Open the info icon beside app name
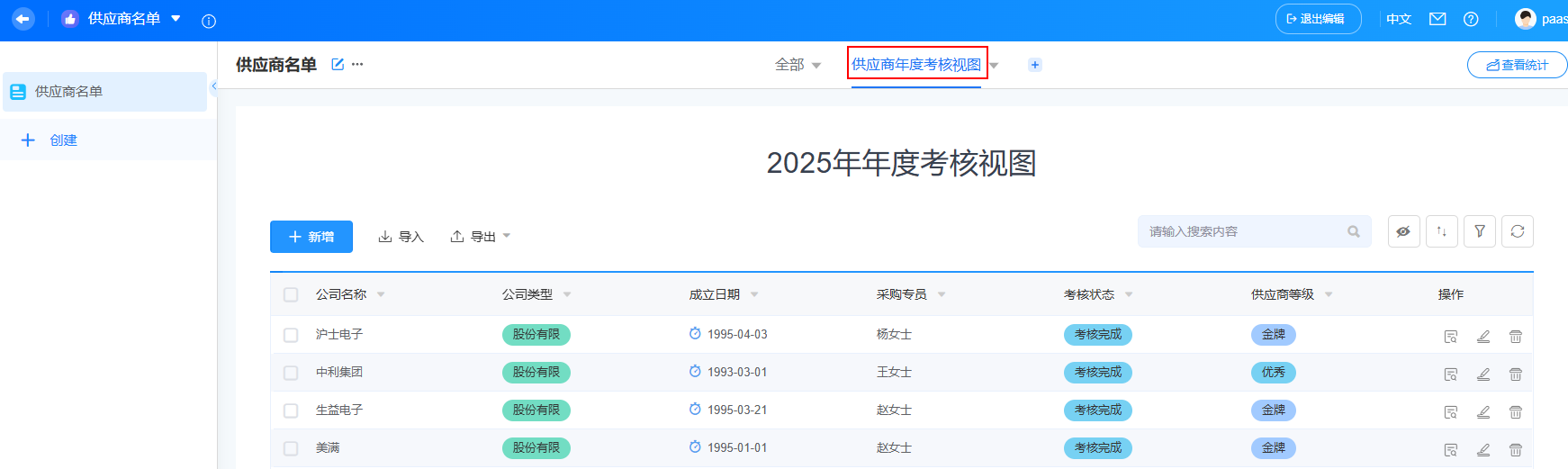 click(209, 21)
